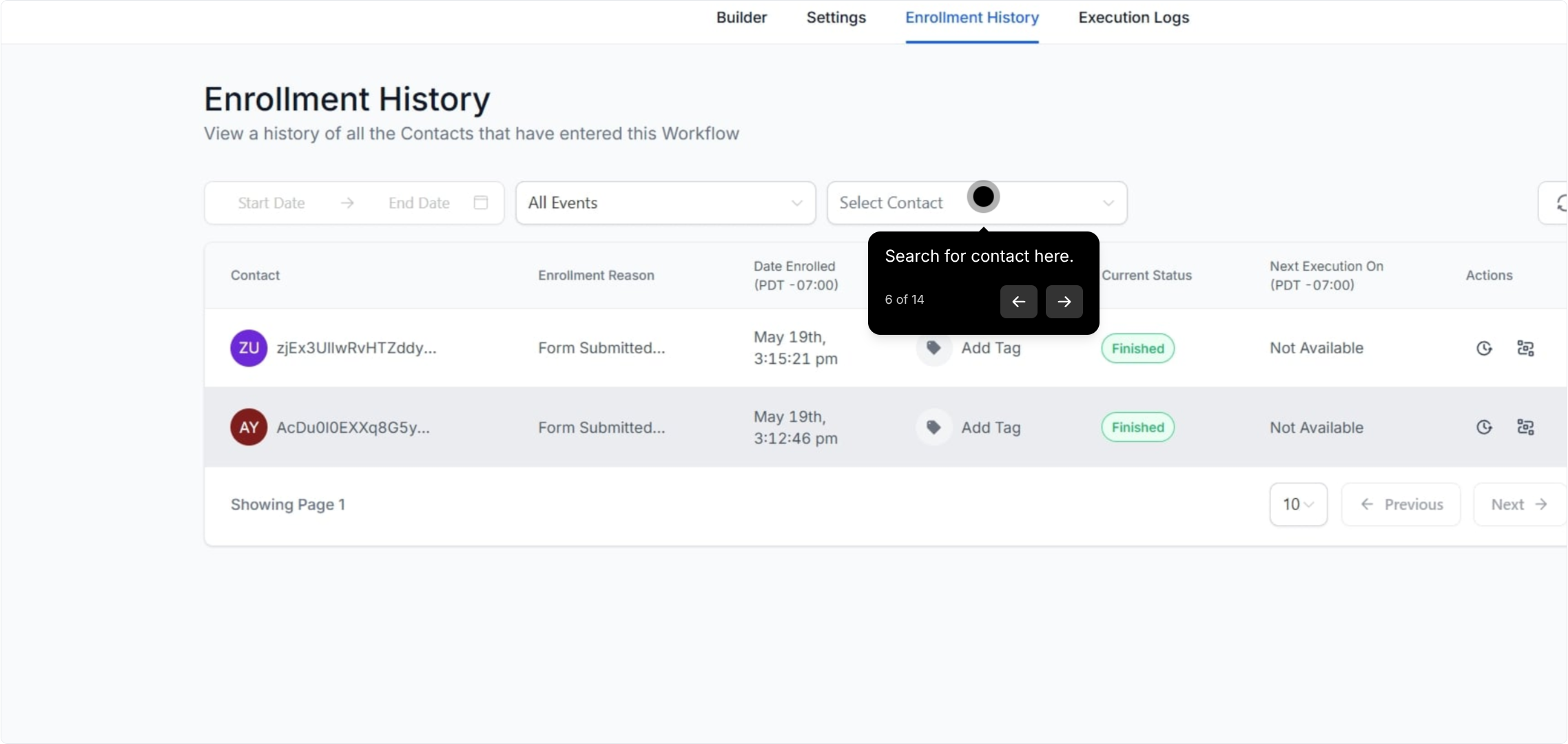Viewport: 1568px width, 744px height.
Task: Click Not Available in zjEx3UllwRvHTZddy row
Action: (1317, 348)
